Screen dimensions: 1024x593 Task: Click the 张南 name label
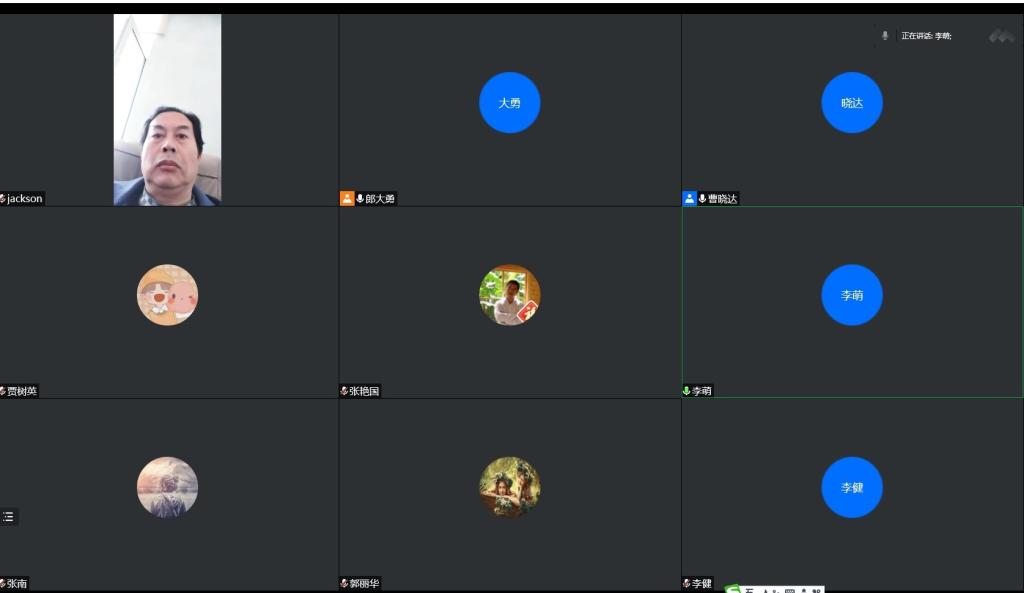coord(18,583)
